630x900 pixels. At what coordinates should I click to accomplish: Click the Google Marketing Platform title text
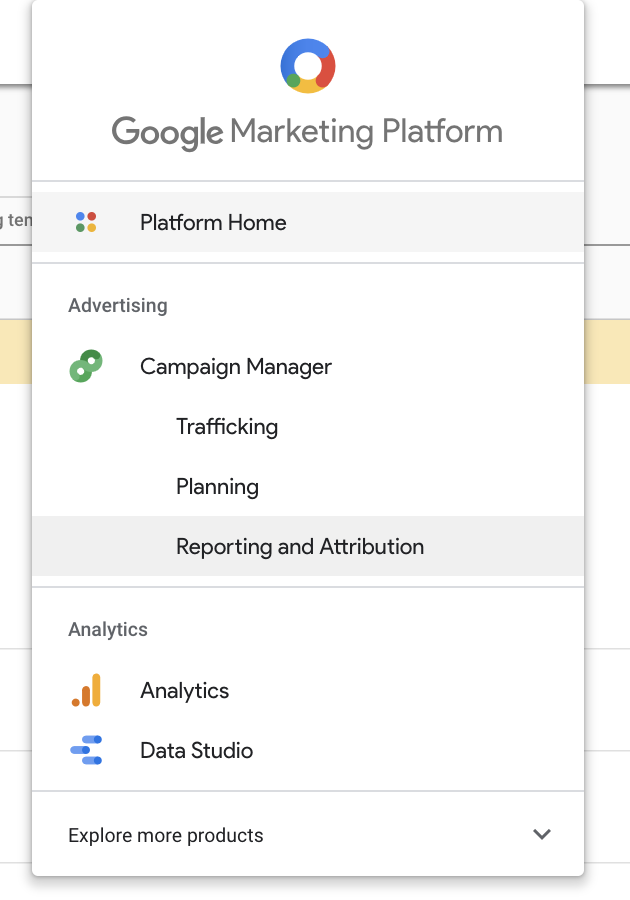click(x=307, y=132)
